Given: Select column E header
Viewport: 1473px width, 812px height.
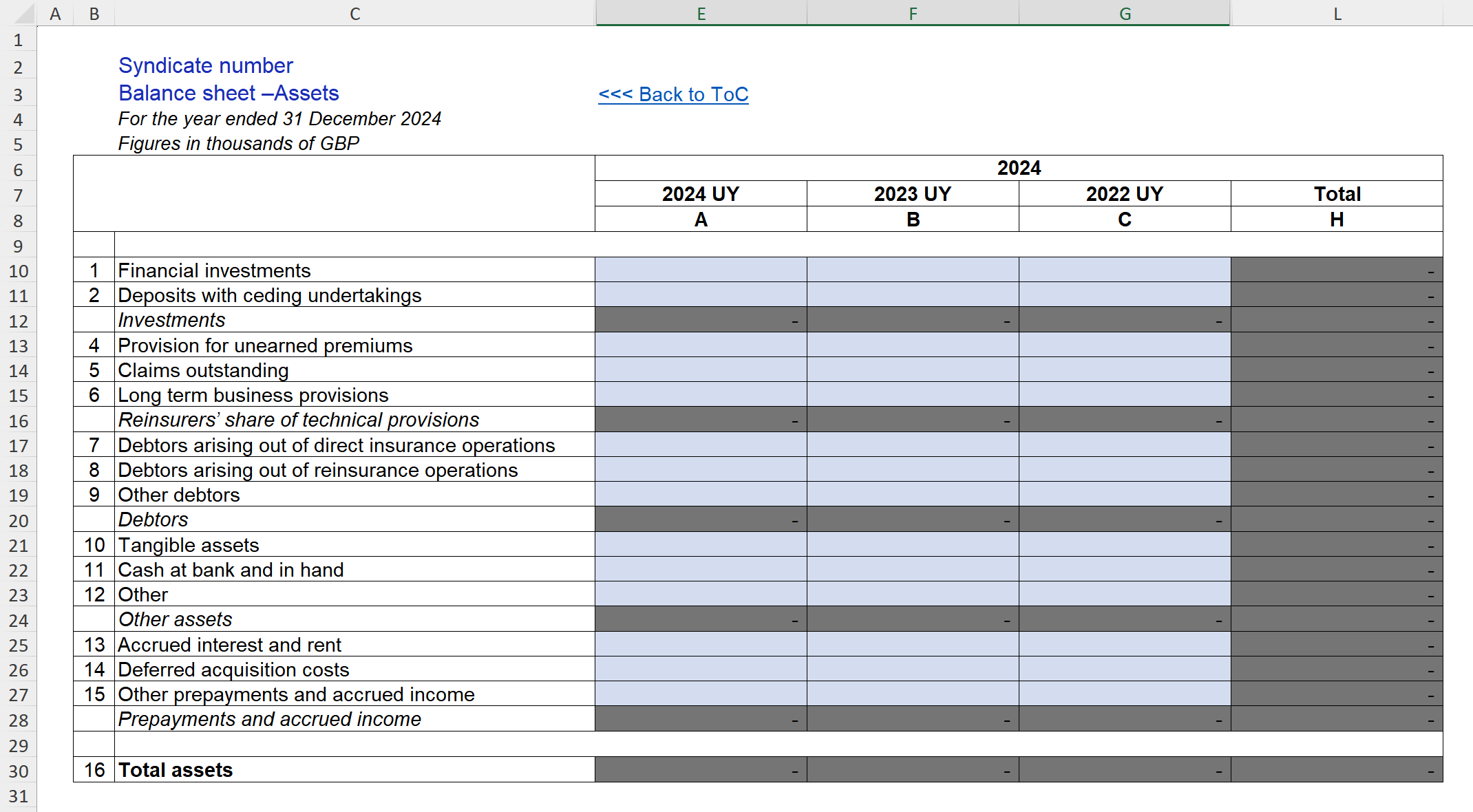Looking at the screenshot, I should click(701, 13).
